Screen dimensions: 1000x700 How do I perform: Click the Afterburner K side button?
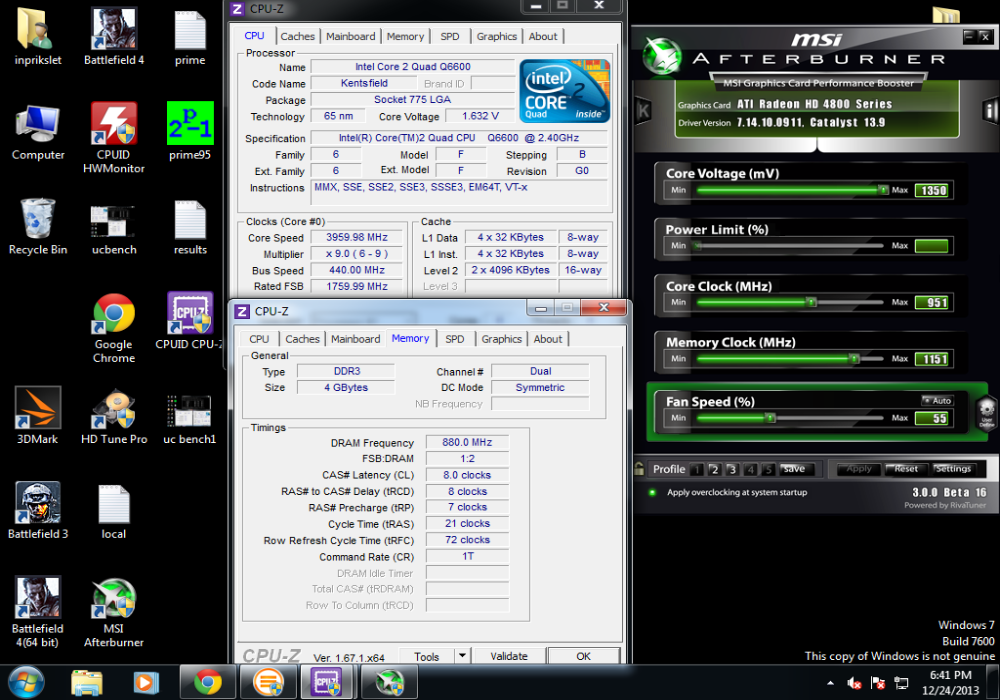[x=643, y=112]
